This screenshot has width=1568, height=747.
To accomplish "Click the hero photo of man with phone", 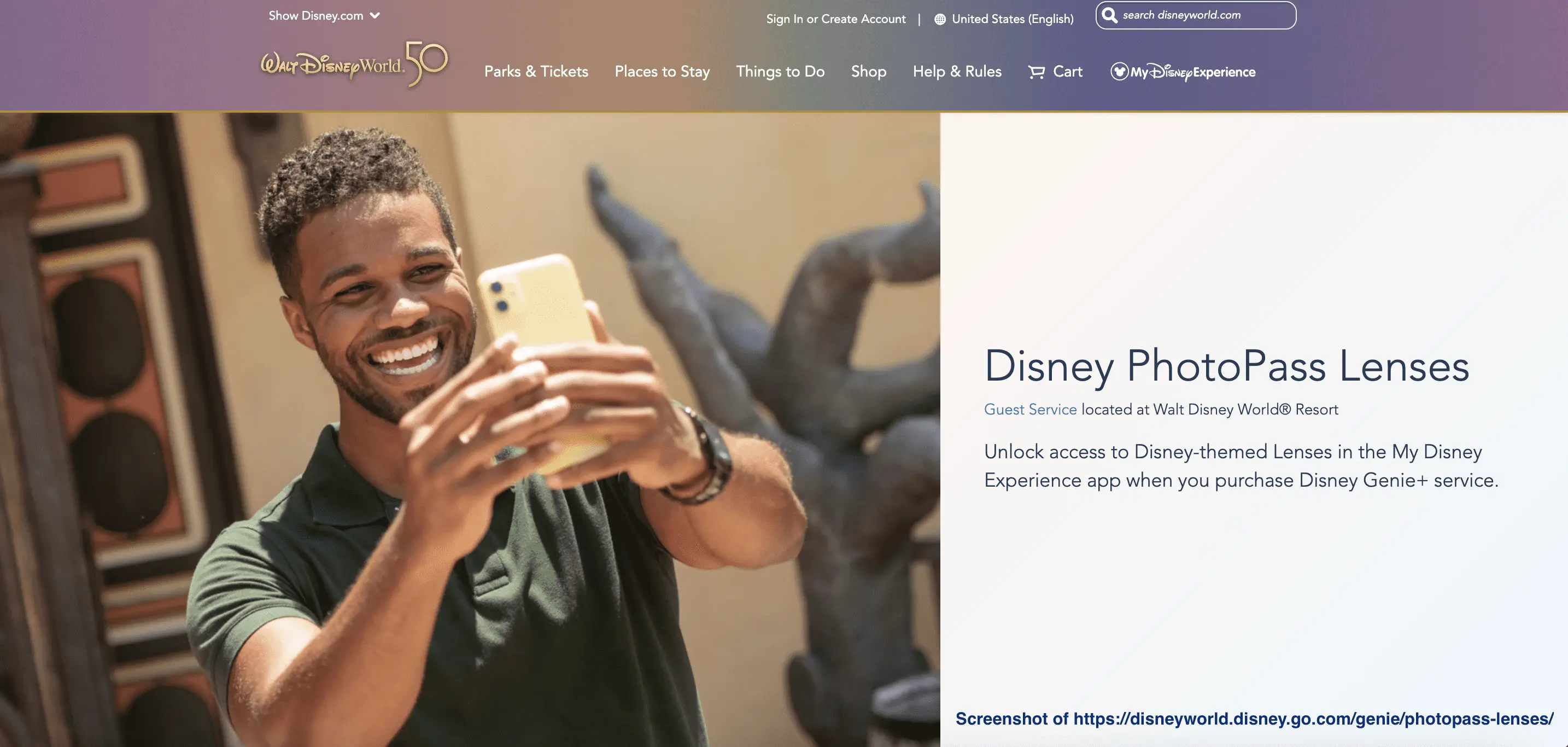I will [470, 429].
